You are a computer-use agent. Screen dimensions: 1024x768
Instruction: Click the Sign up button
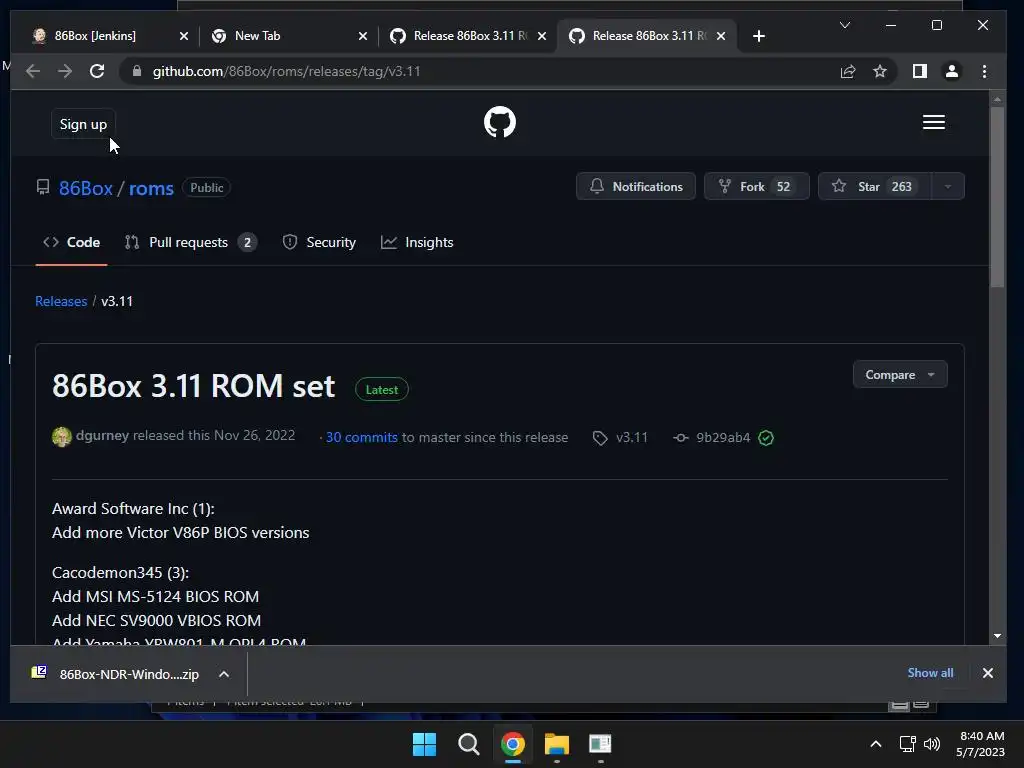point(83,124)
